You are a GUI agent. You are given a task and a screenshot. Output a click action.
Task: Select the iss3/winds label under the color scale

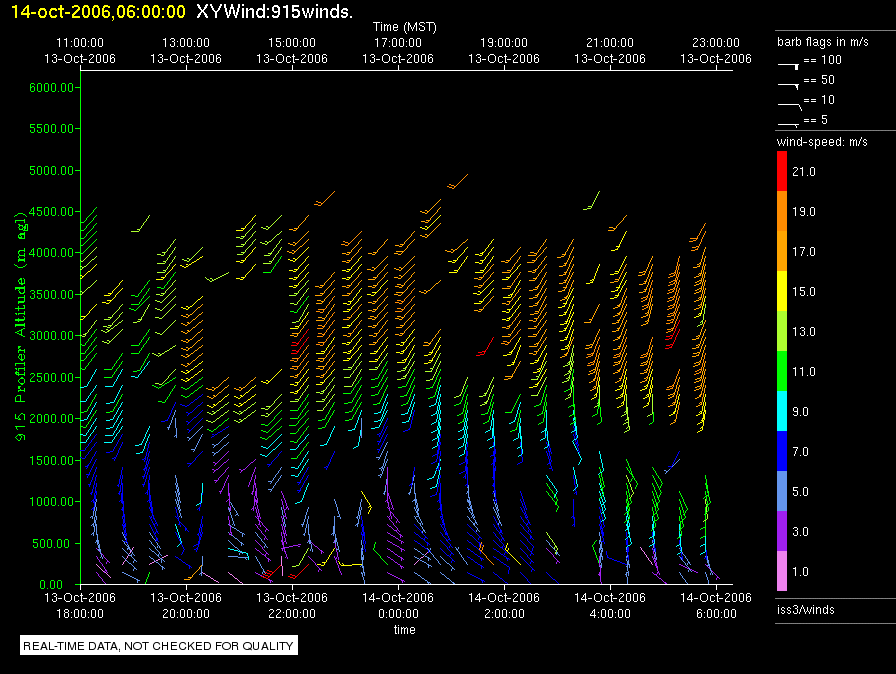(805, 609)
